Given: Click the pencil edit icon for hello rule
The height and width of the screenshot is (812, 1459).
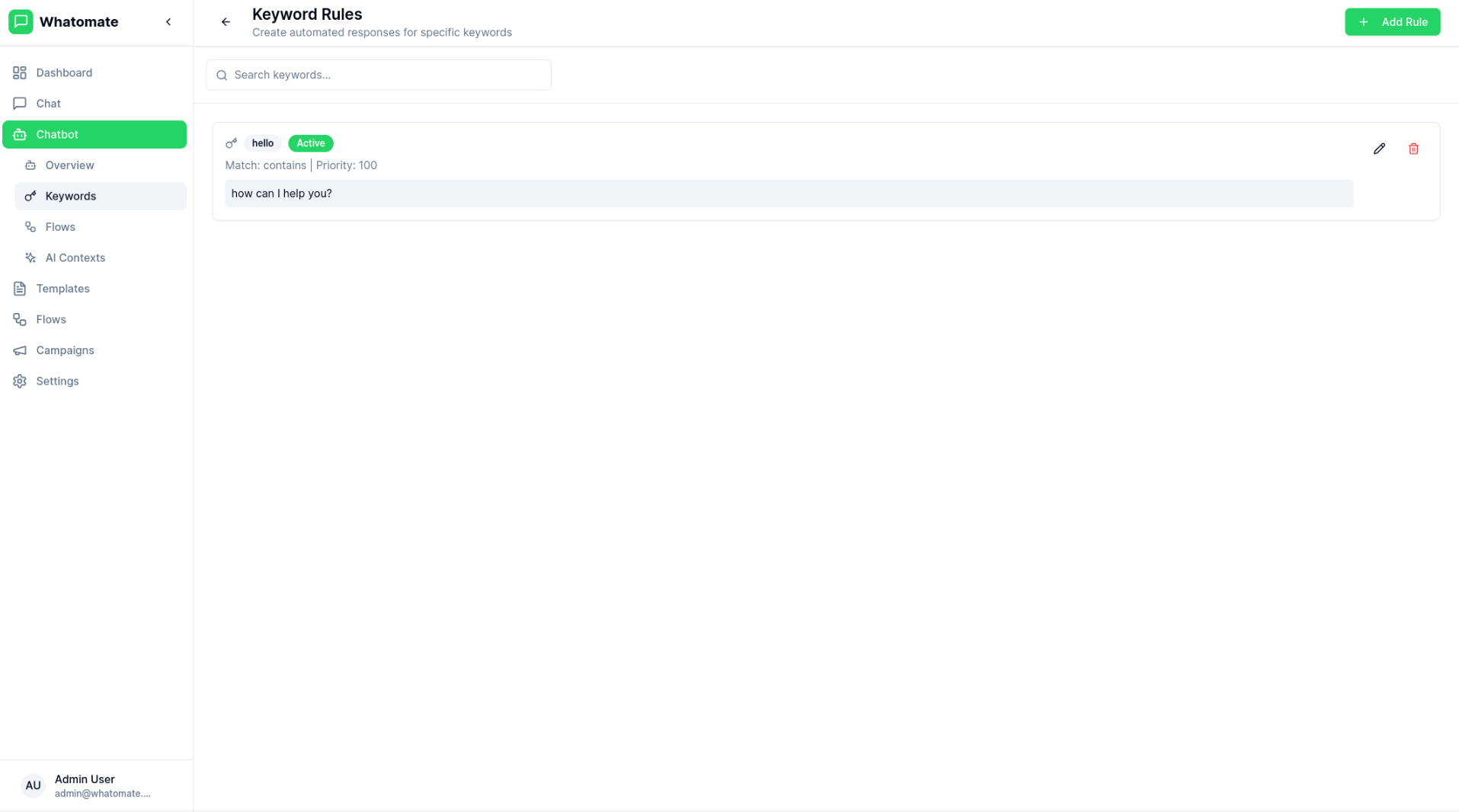Looking at the screenshot, I should (1379, 149).
